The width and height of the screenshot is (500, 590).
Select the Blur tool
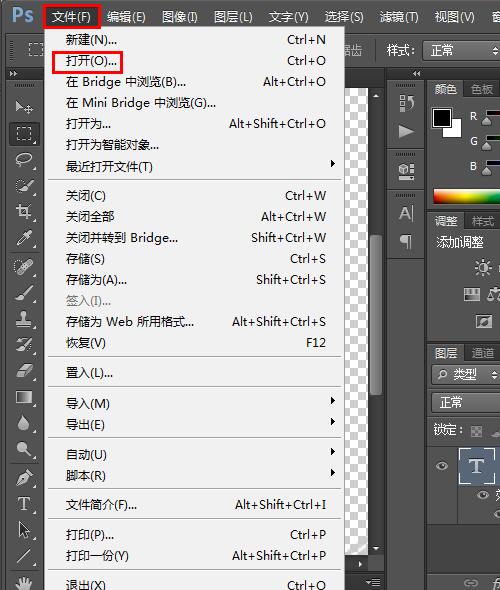click(x=24, y=423)
